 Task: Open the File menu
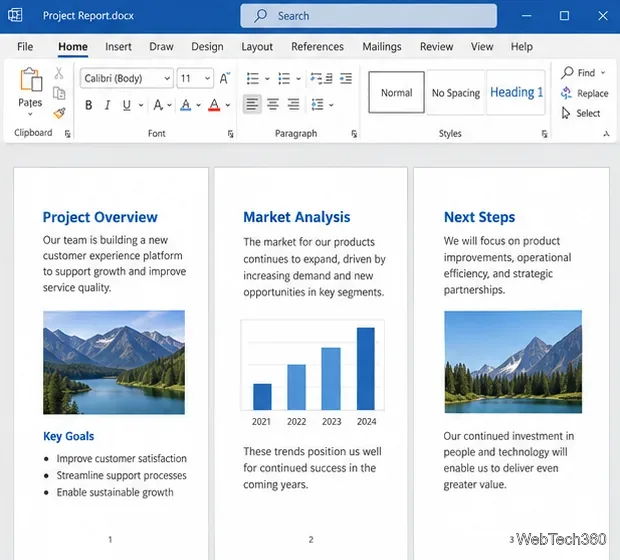[25, 47]
